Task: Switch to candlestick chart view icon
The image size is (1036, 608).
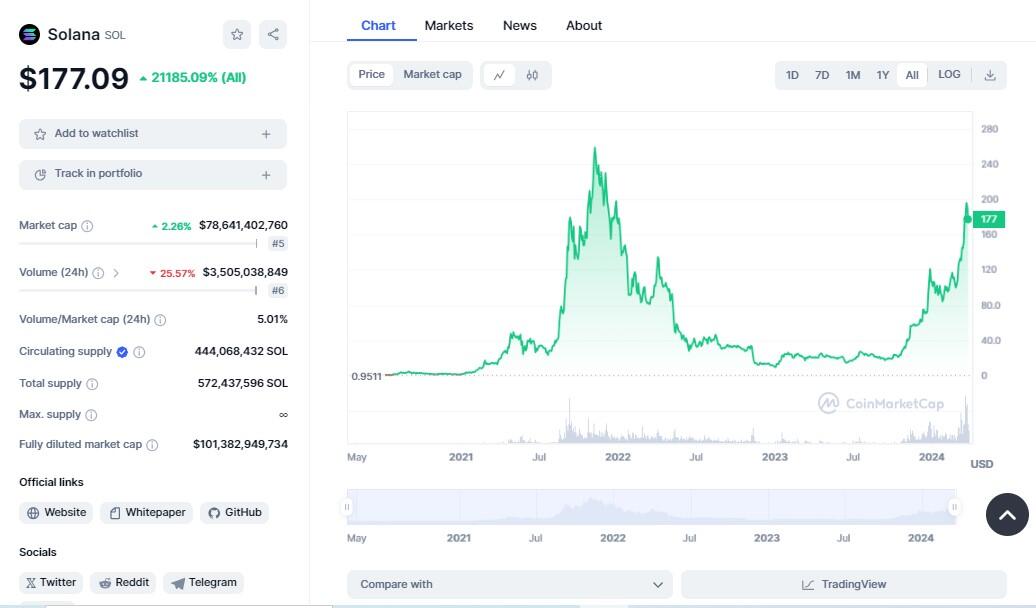Action: [x=532, y=75]
